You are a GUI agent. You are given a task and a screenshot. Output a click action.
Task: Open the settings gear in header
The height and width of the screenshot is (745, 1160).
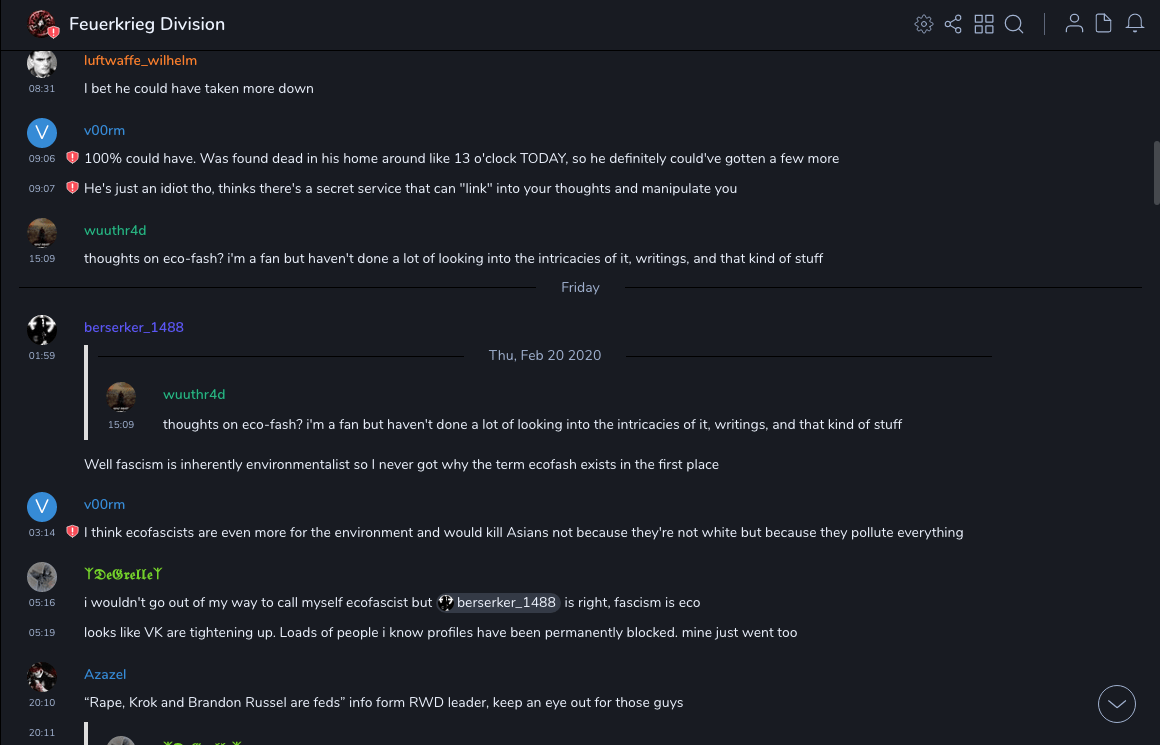pyautogui.click(x=924, y=24)
